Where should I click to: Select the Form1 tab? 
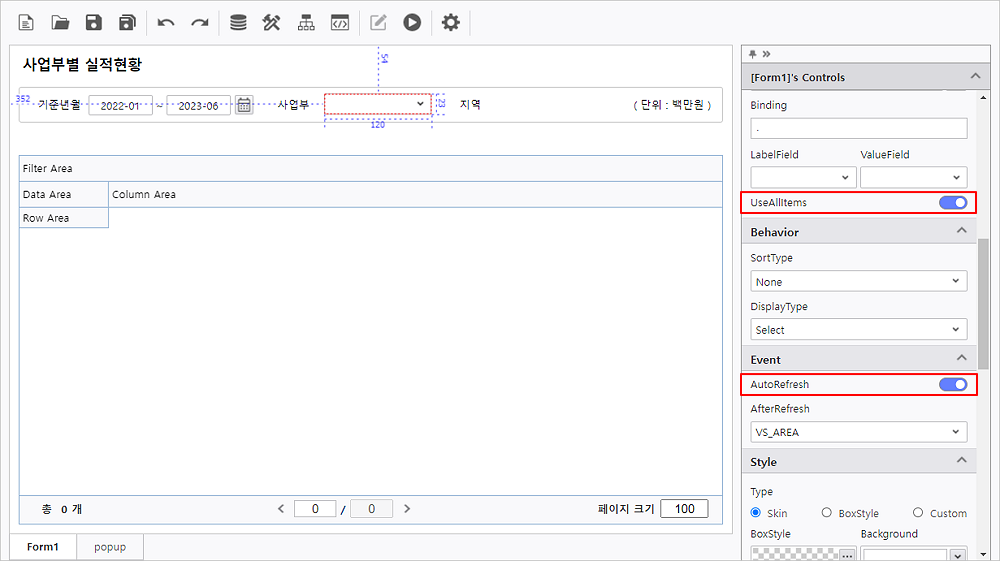click(x=43, y=547)
